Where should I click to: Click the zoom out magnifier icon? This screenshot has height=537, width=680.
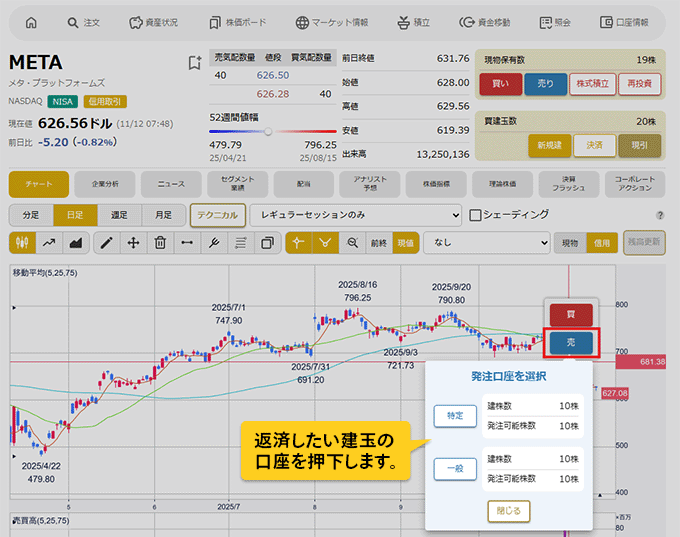tap(352, 242)
